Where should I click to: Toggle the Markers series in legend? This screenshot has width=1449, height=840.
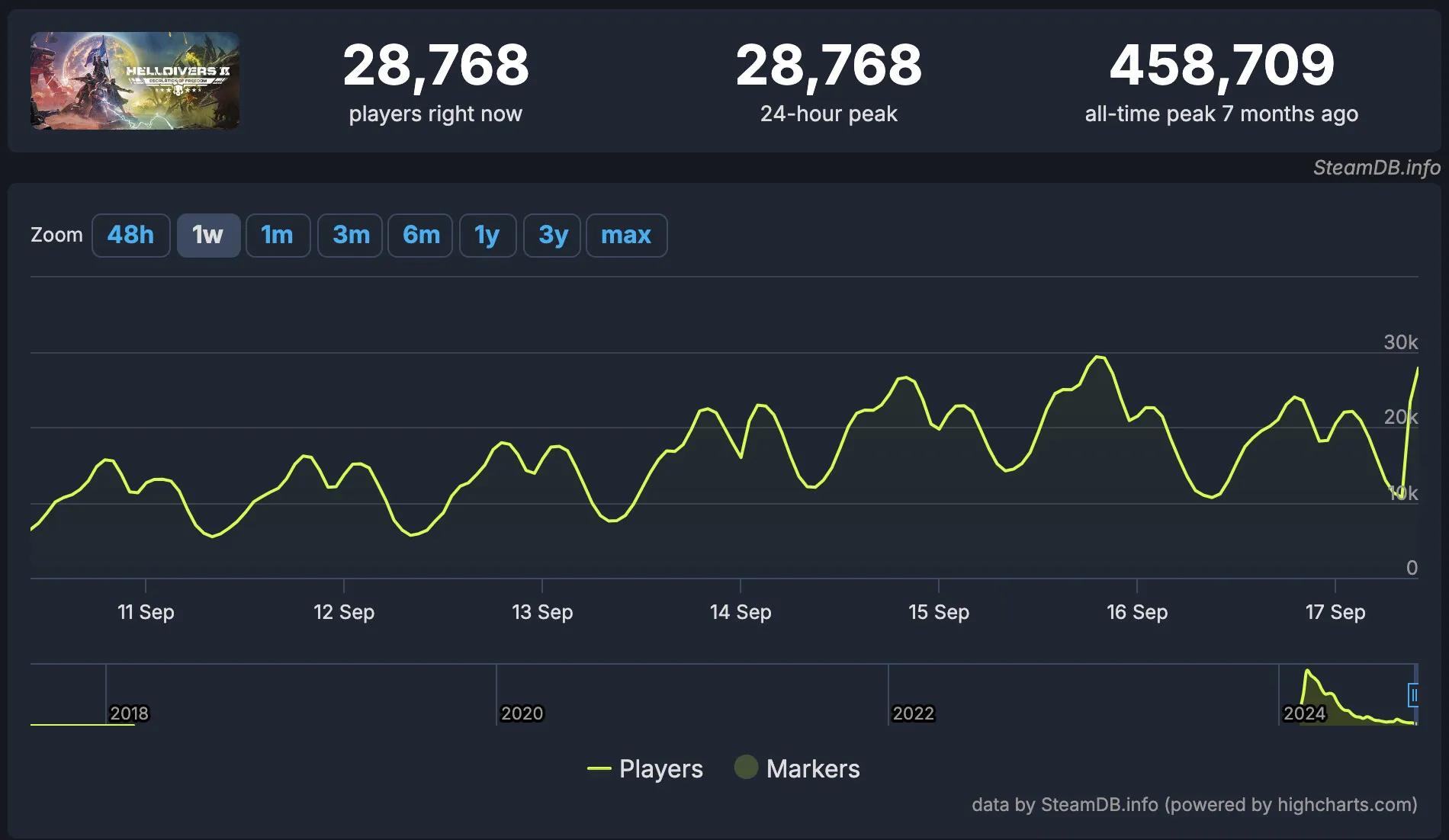click(797, 768)
